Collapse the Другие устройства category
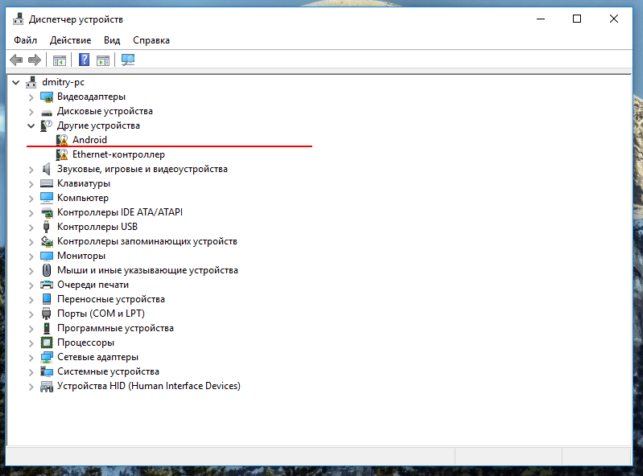 [31, 126]
